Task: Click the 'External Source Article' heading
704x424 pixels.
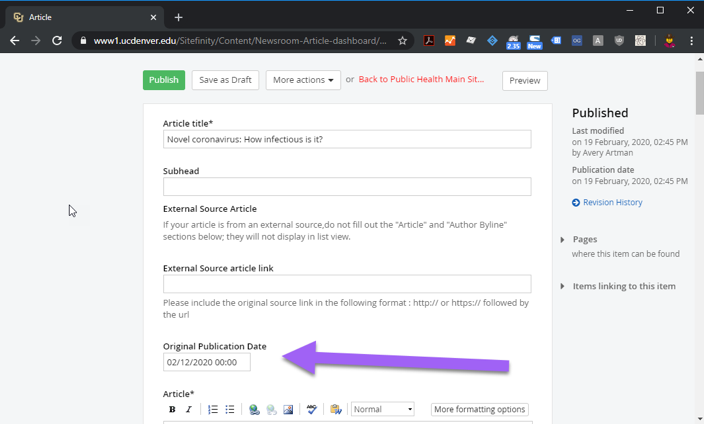Action: point(210,209)
